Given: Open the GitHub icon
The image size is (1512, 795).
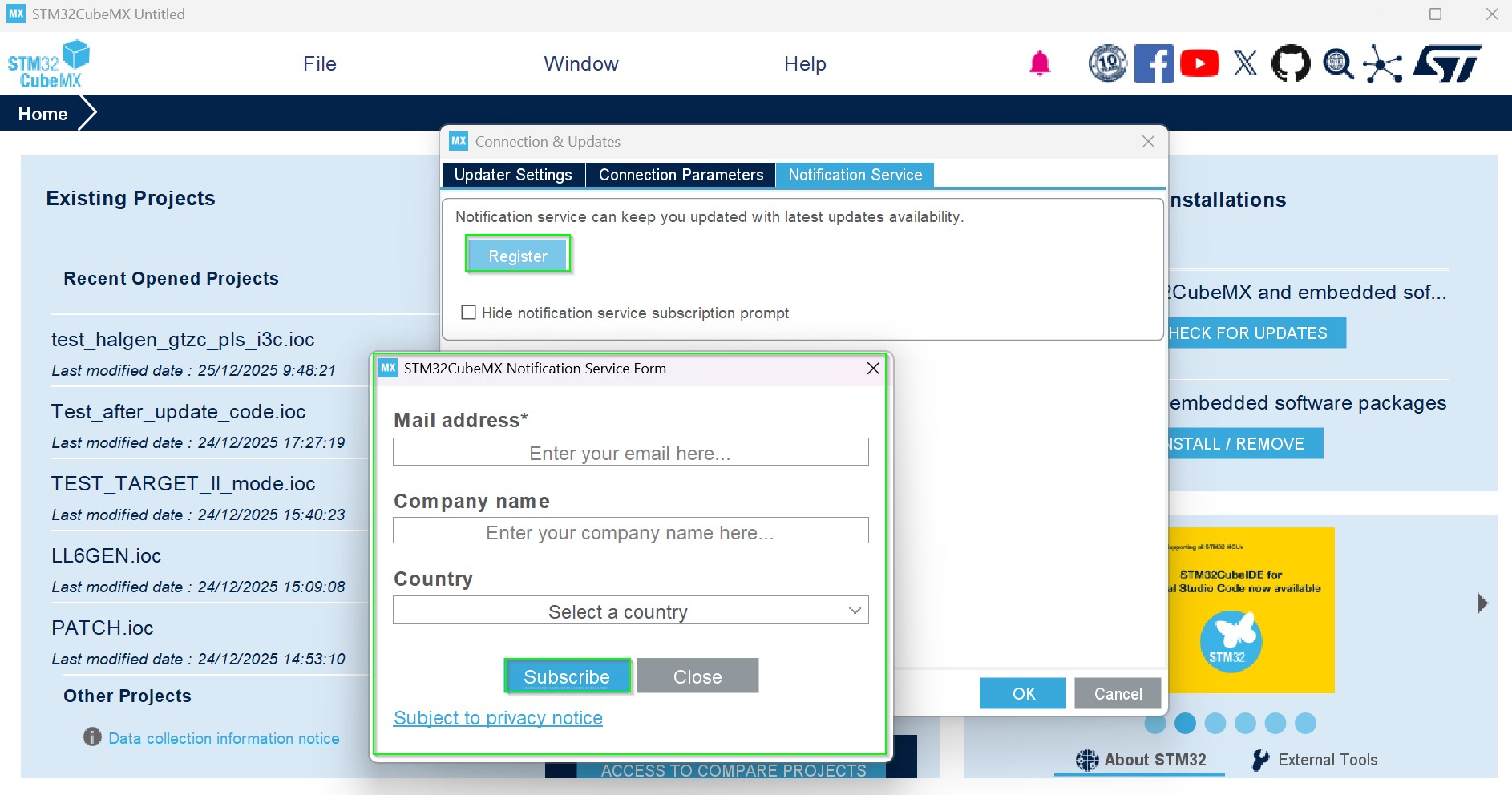Looking at the screenshot, I should point(1291,63).
